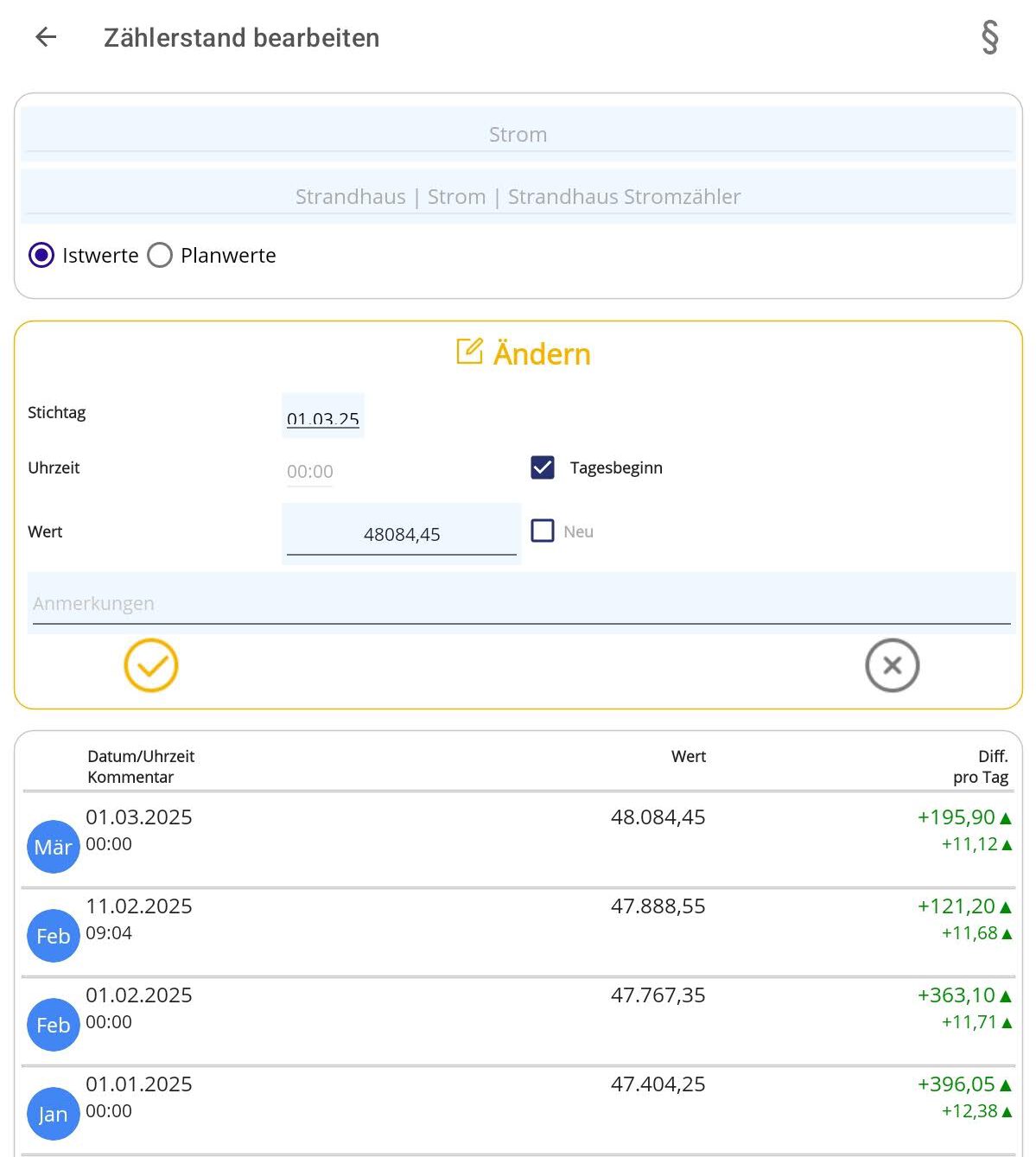The image size is (1036, 1157).
Task: Tap the Feb badge for 11.02.2025
Action: point(53,936)
